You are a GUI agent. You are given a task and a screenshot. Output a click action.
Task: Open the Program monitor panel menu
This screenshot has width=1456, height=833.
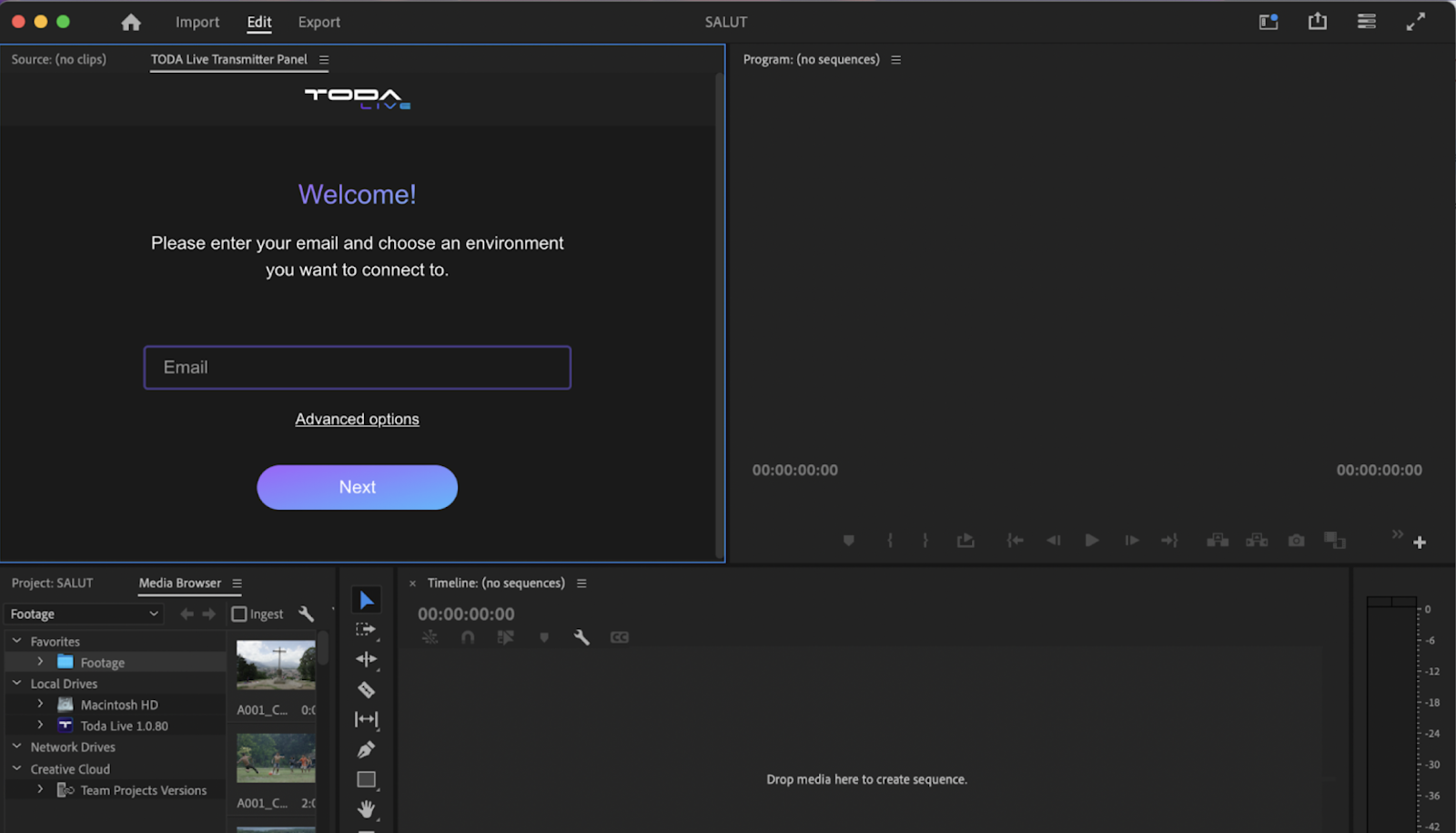pos(895,59)
